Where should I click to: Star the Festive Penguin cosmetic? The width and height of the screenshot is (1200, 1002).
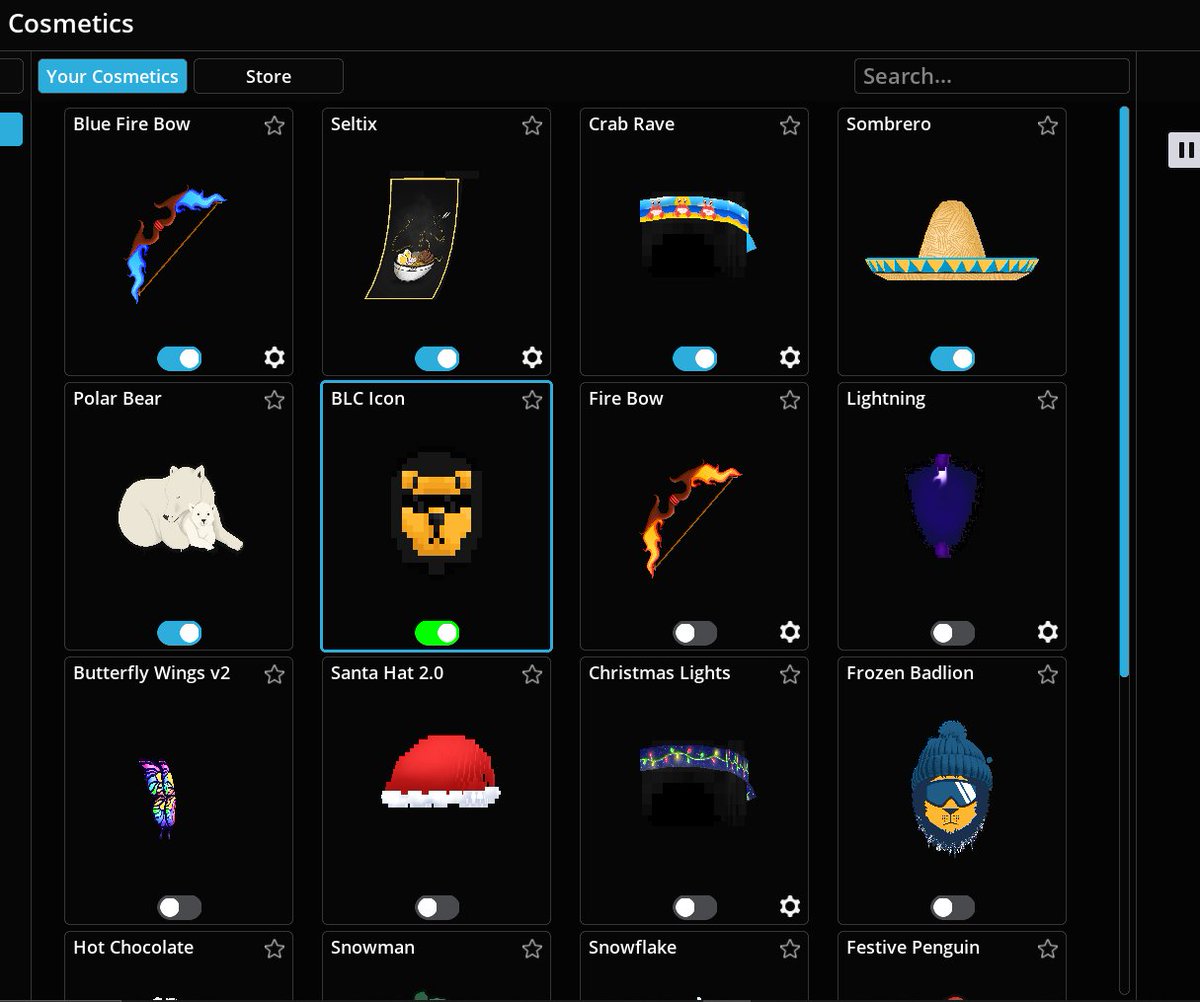pos(1048,949)
